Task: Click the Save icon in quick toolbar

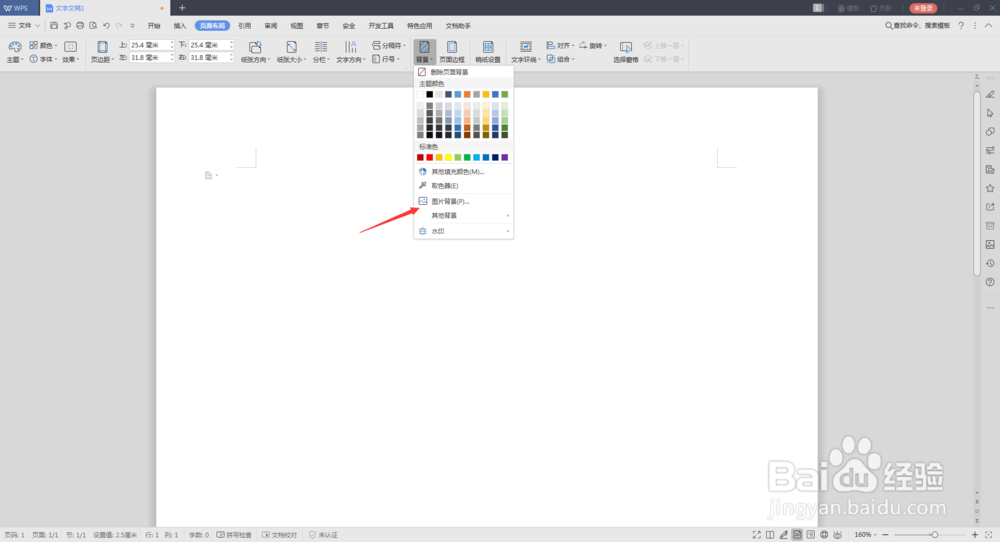Action: (54, 26)
